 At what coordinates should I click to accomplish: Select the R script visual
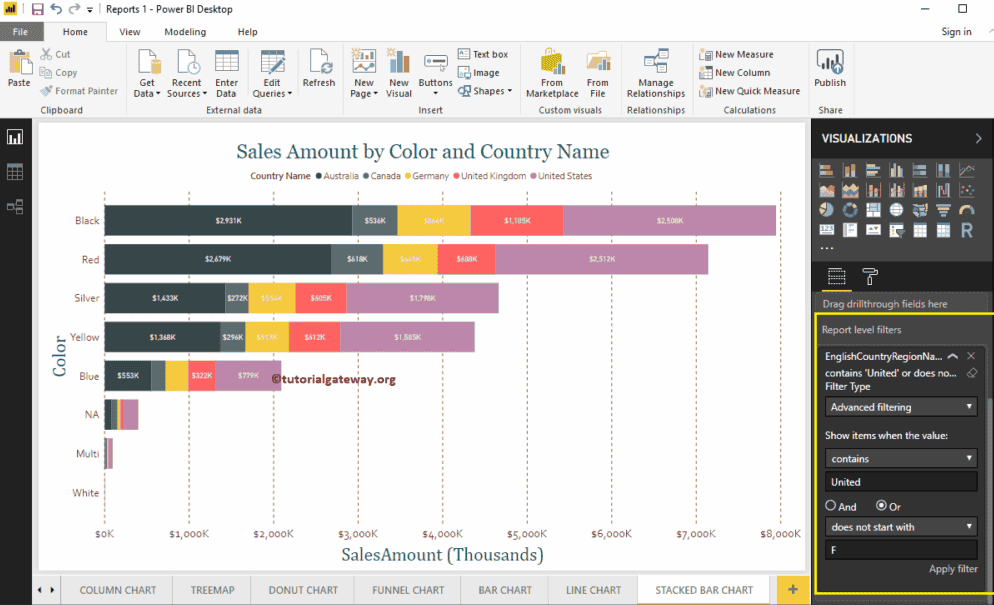(x=967, y=230)
